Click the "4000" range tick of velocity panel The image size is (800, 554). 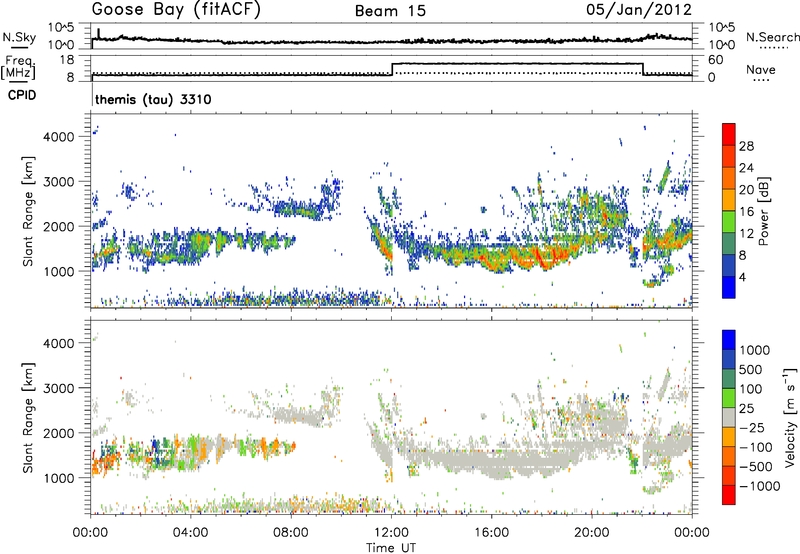(x=59, y=343)
